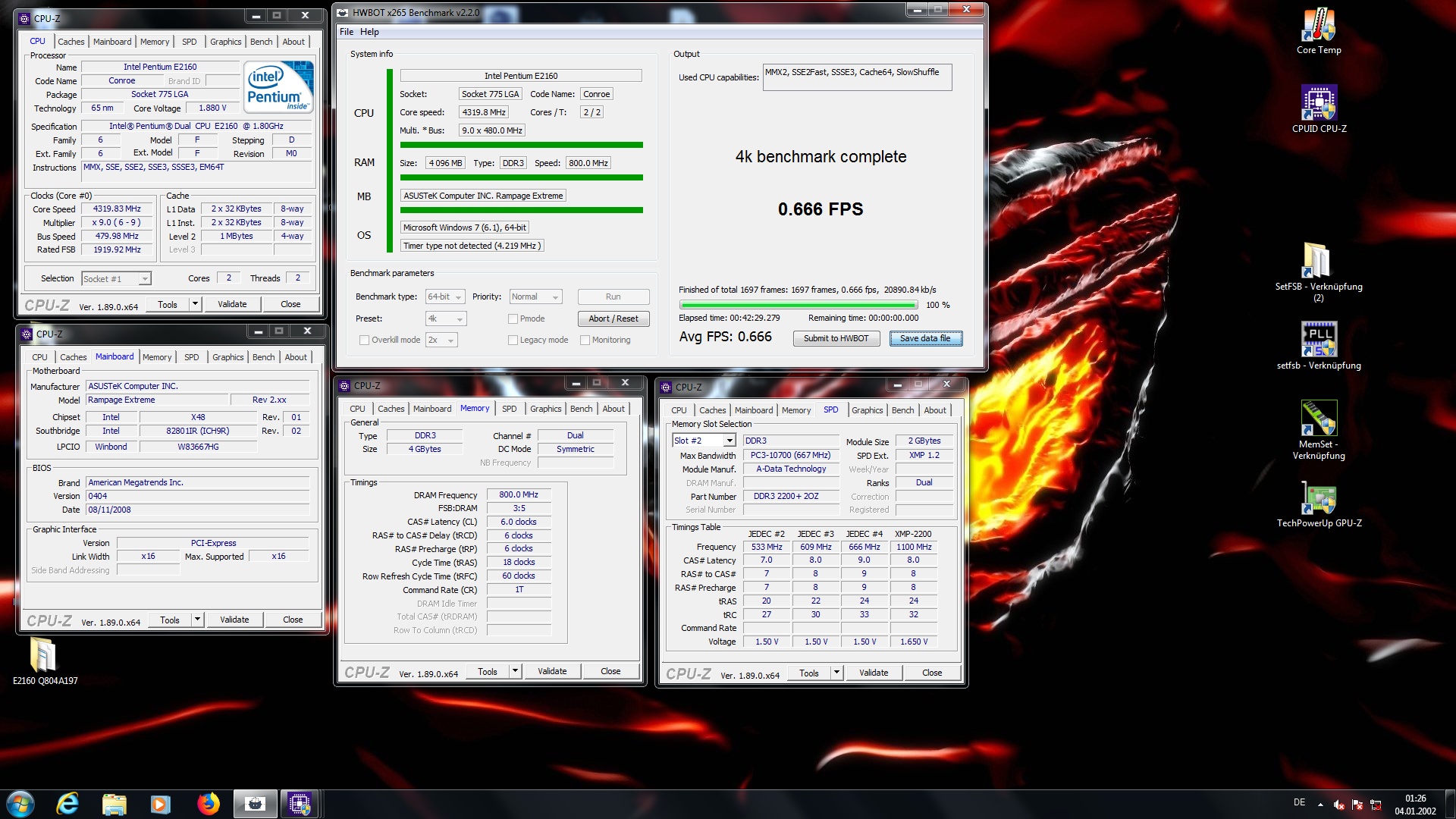Image resolution: width=1456 pixels, height=819 pixels.
Task: Click SPD CPU-Z window title icon
Action: pos(666,387)
